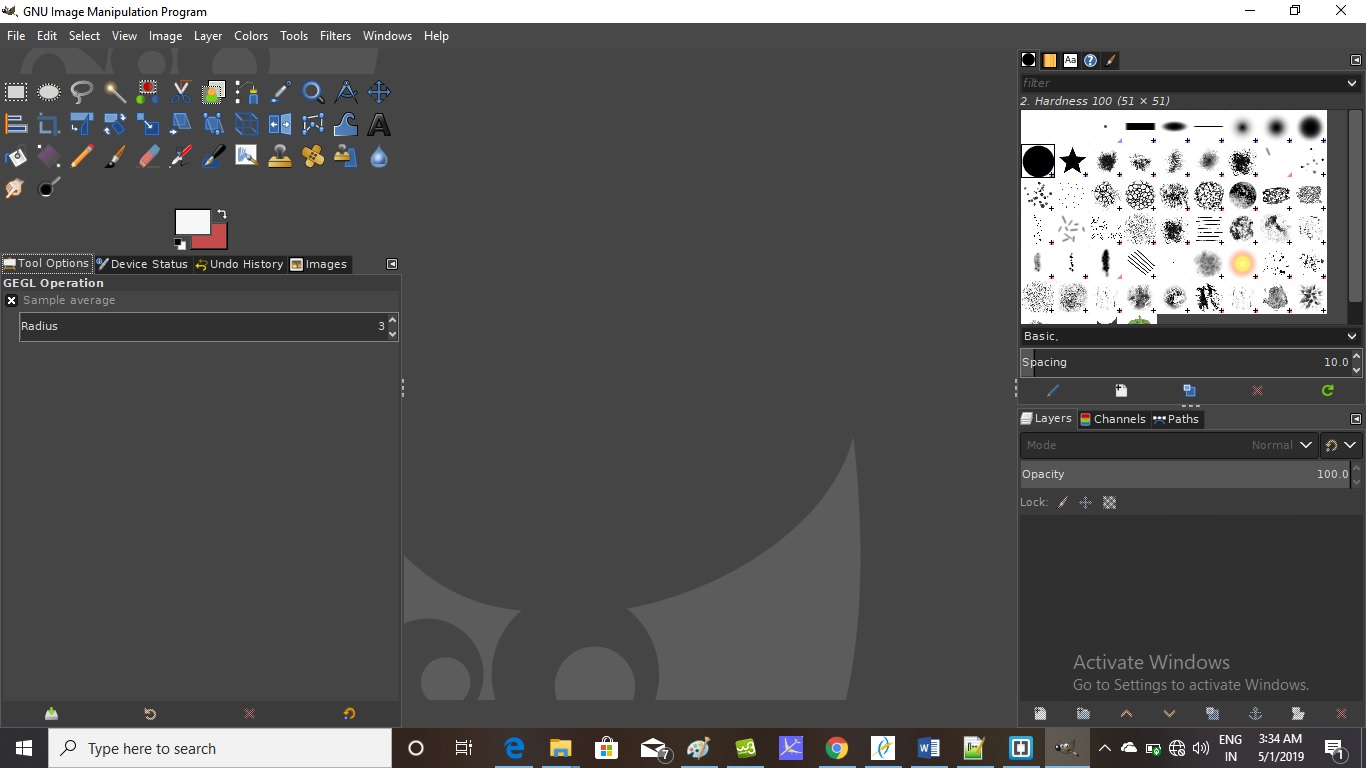Image resolution: width=1366 pixels, height=768 pixels.
Task: Pick the Bucket Fill tool
Action: click(x=16, y=157)
